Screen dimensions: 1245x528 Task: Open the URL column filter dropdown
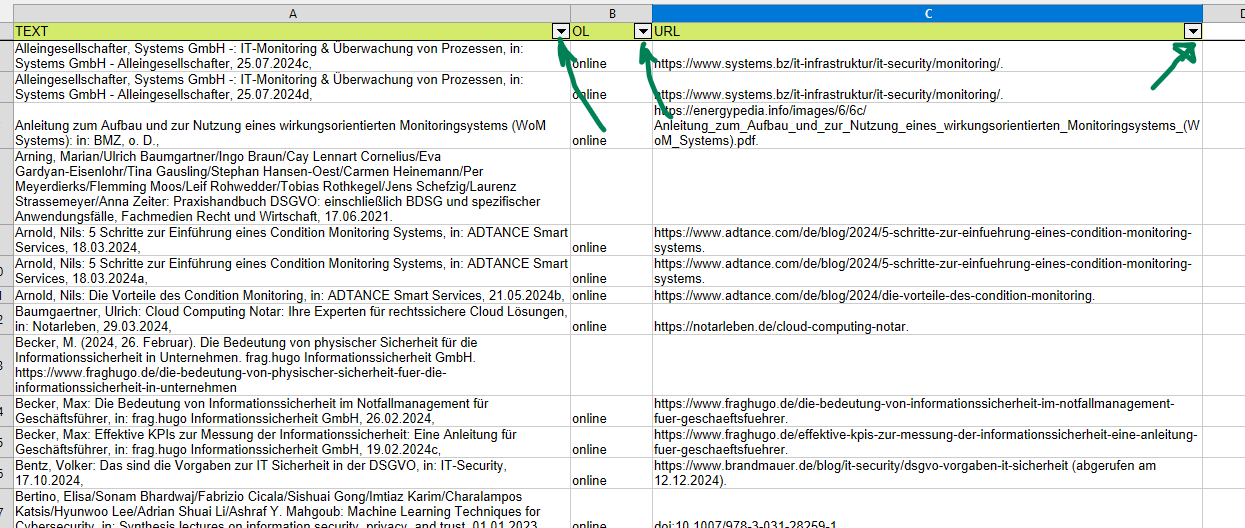click(1192, 32)
